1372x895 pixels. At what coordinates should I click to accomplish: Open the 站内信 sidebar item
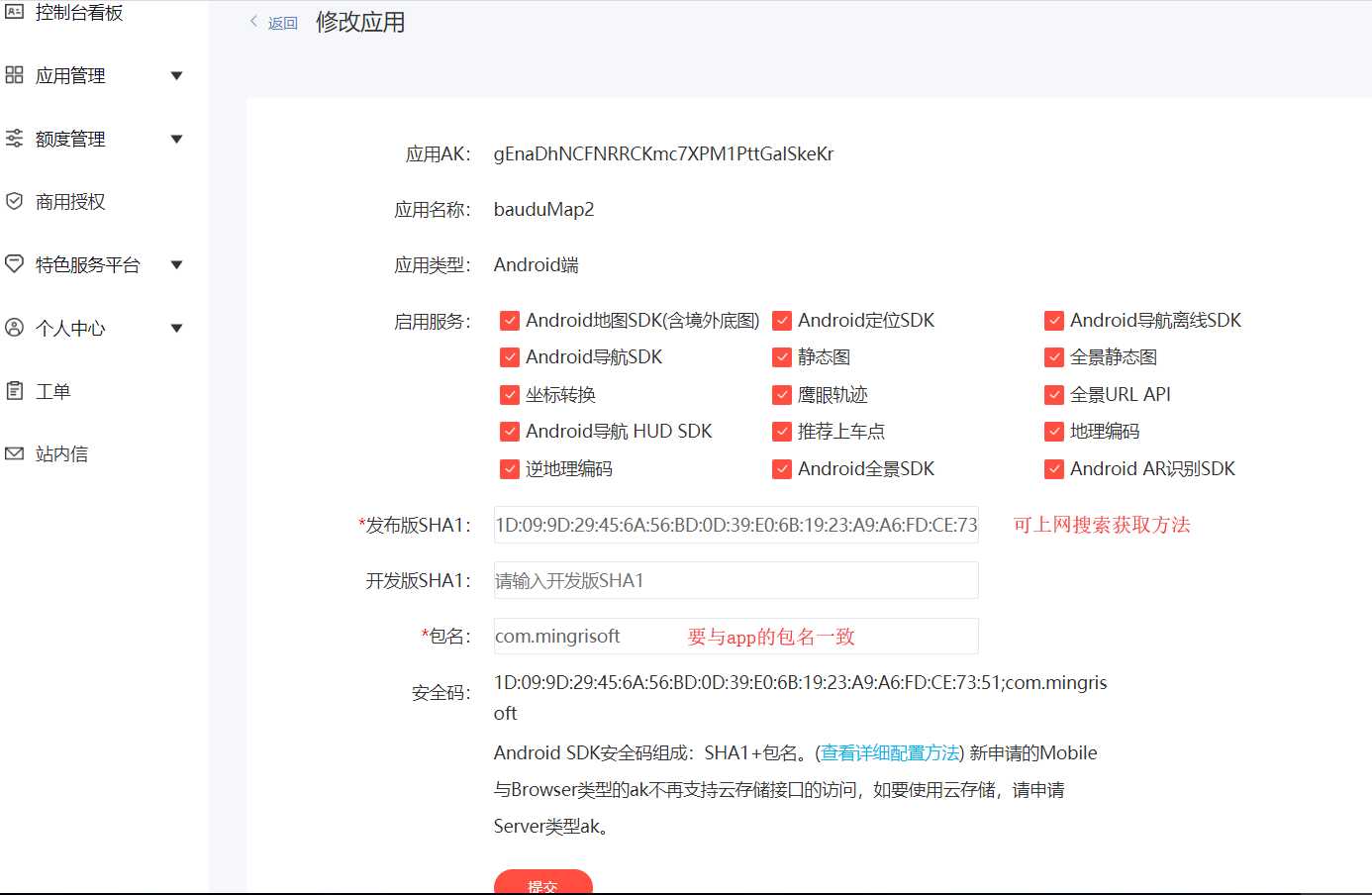click(61, 453)
